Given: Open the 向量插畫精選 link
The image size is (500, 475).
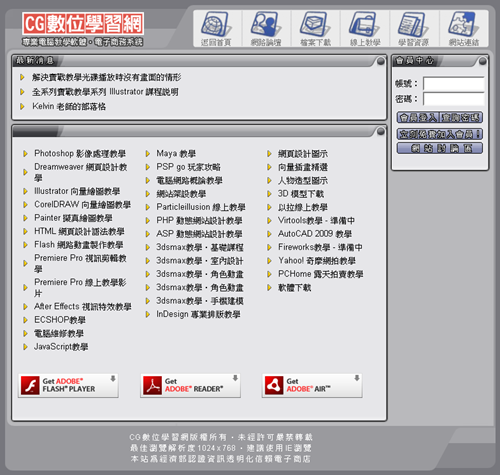Looking at the screenshot, I should (303, 167).
